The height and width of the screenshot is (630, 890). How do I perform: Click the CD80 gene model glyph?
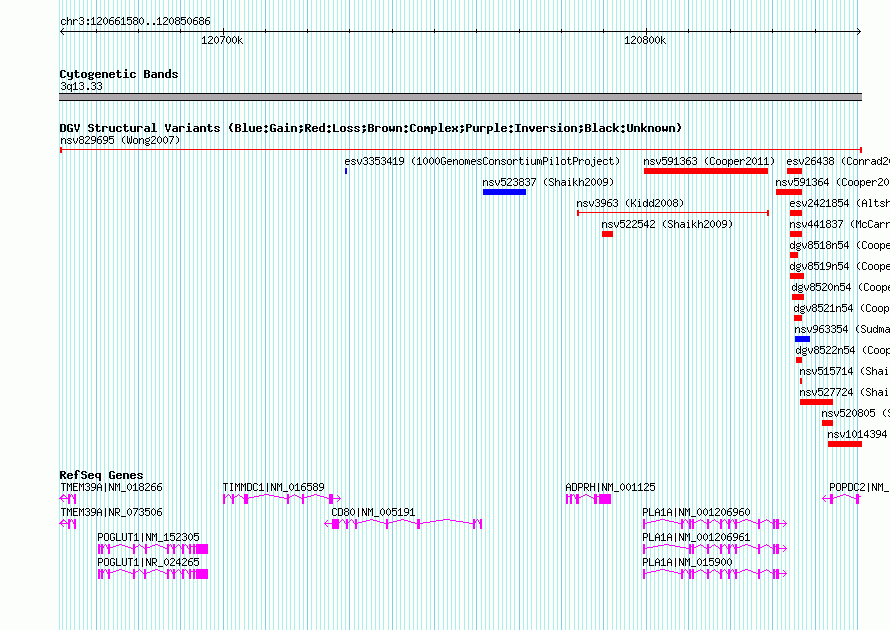coord(403,524)
